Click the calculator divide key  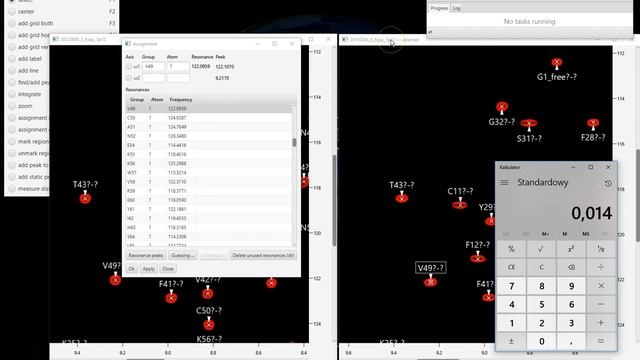point(601,267)
